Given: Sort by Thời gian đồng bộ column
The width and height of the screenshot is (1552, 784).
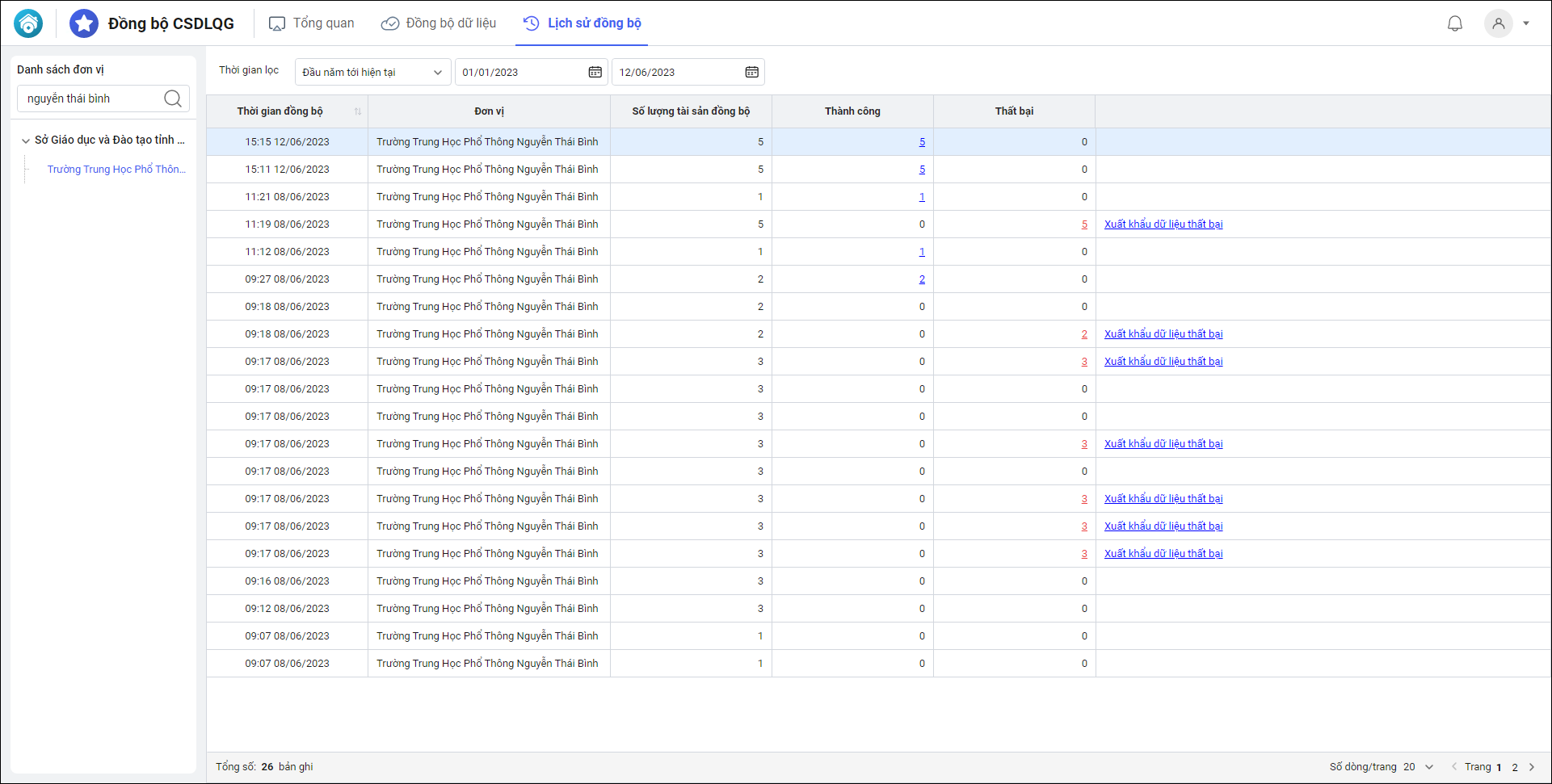Looking at the screenshot, I should pos(358,111).
